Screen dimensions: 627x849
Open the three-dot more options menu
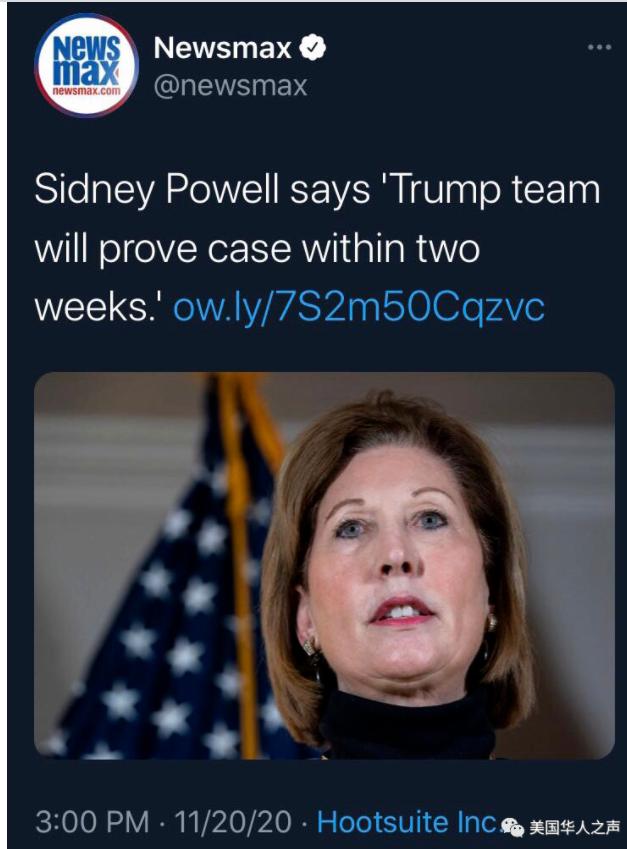pos(599,48)
